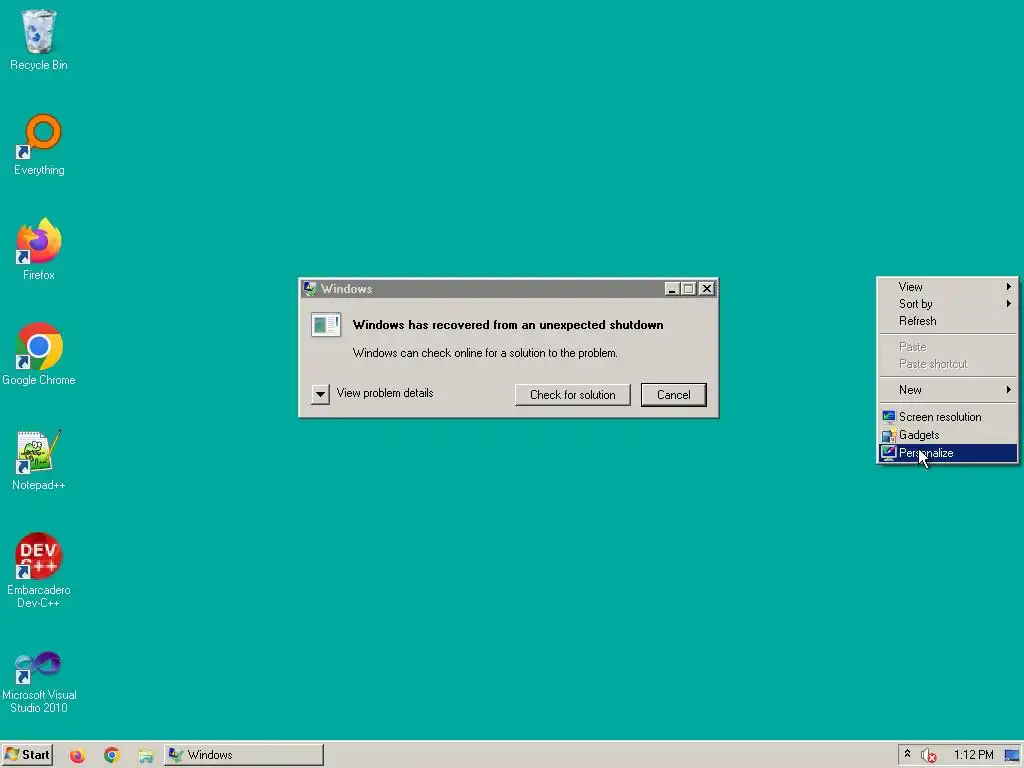This screenshot has width=1024, height=768.
Task: Click the Windows dialog title bar icon
Action: [x=310, y=289]
